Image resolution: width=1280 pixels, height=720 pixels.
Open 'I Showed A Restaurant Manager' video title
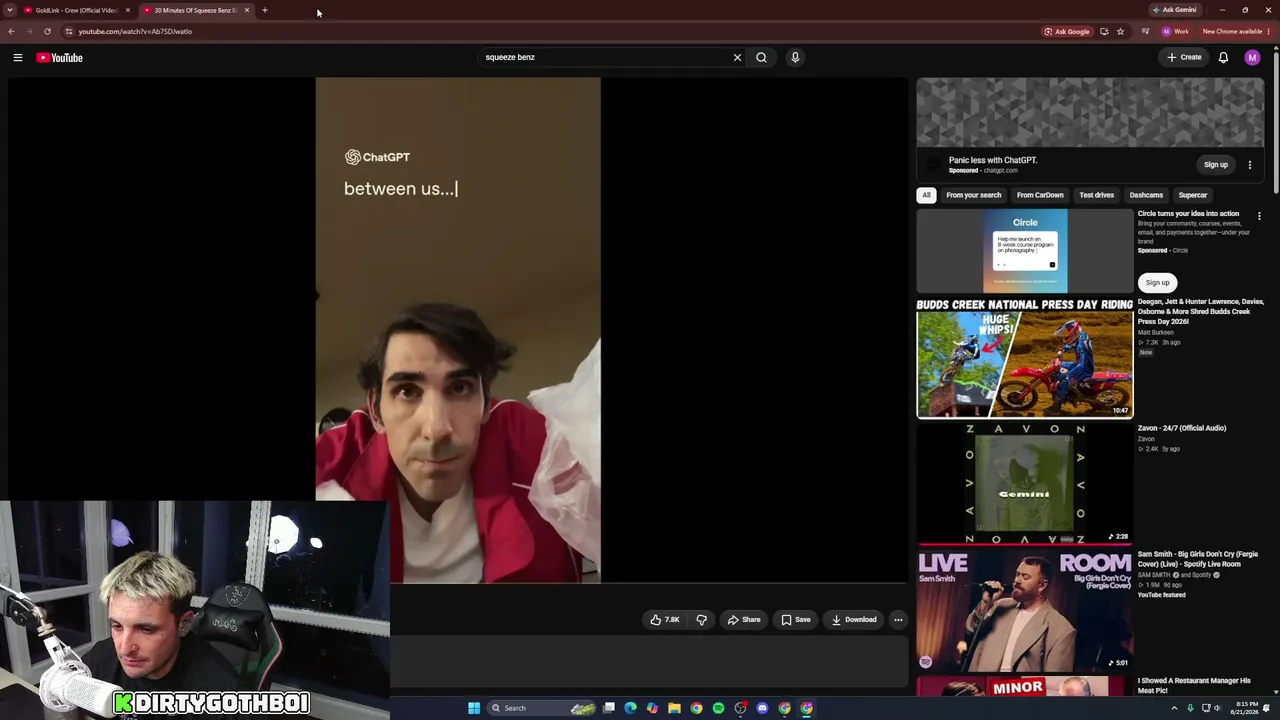(1194, 685)
